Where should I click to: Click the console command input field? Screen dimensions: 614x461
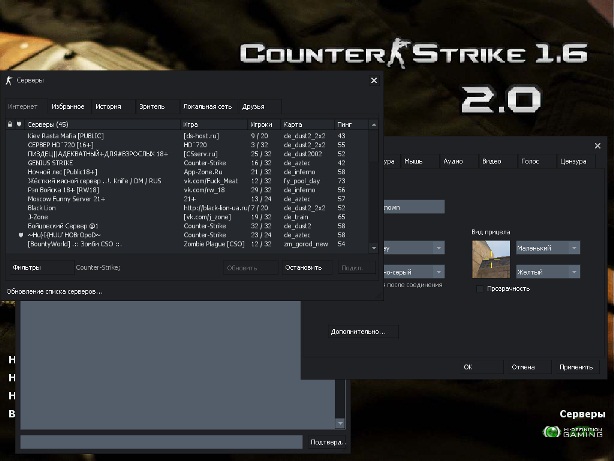click(x=161, y=442)
